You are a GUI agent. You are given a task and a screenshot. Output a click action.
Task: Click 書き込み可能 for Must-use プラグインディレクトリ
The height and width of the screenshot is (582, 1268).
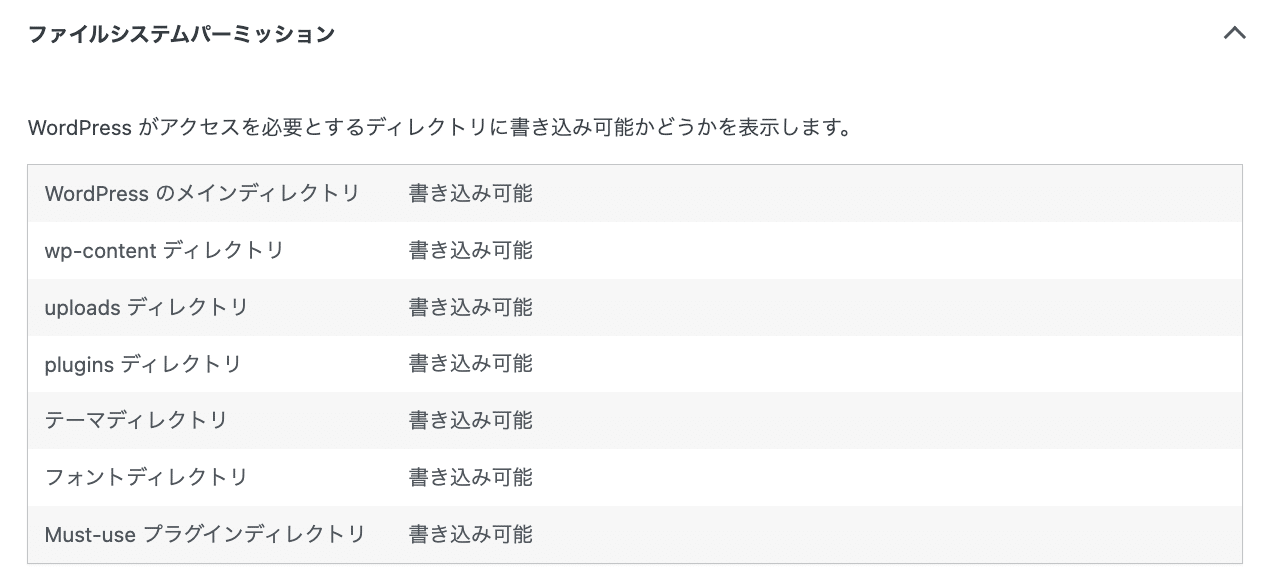coord(469,534)
